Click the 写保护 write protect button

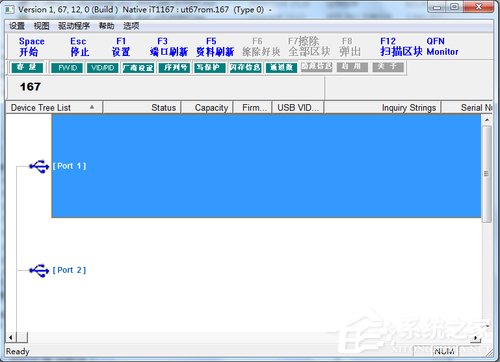[209, 68]
